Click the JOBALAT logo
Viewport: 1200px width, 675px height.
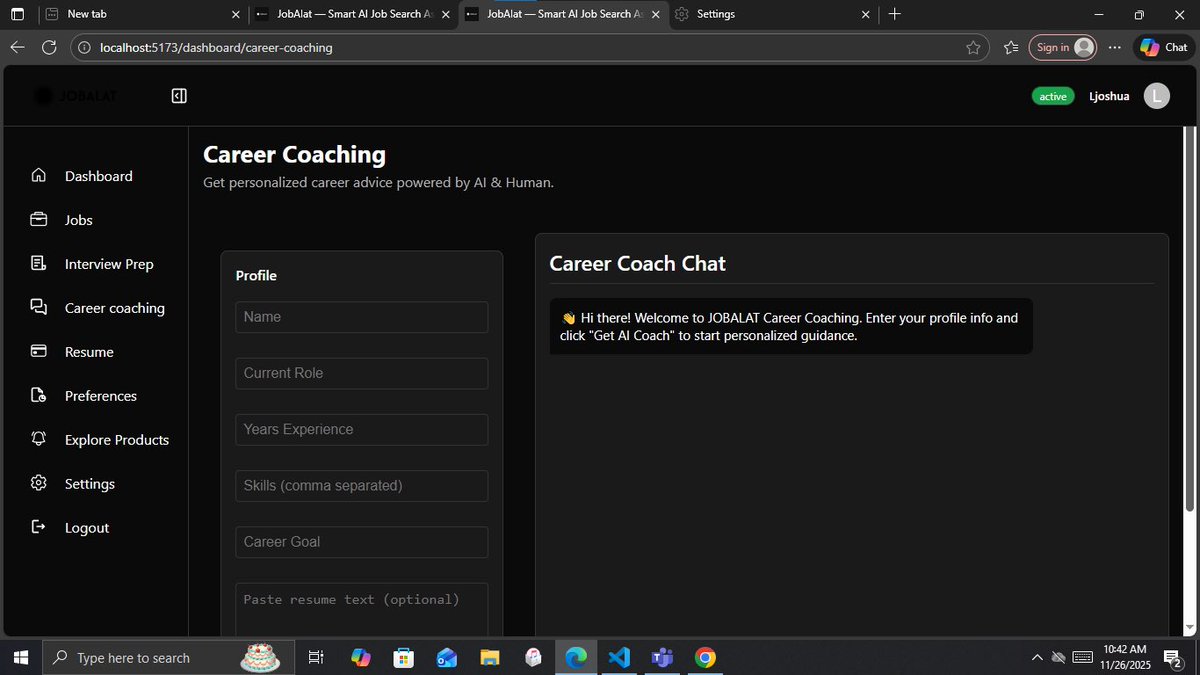coord(76,96)
